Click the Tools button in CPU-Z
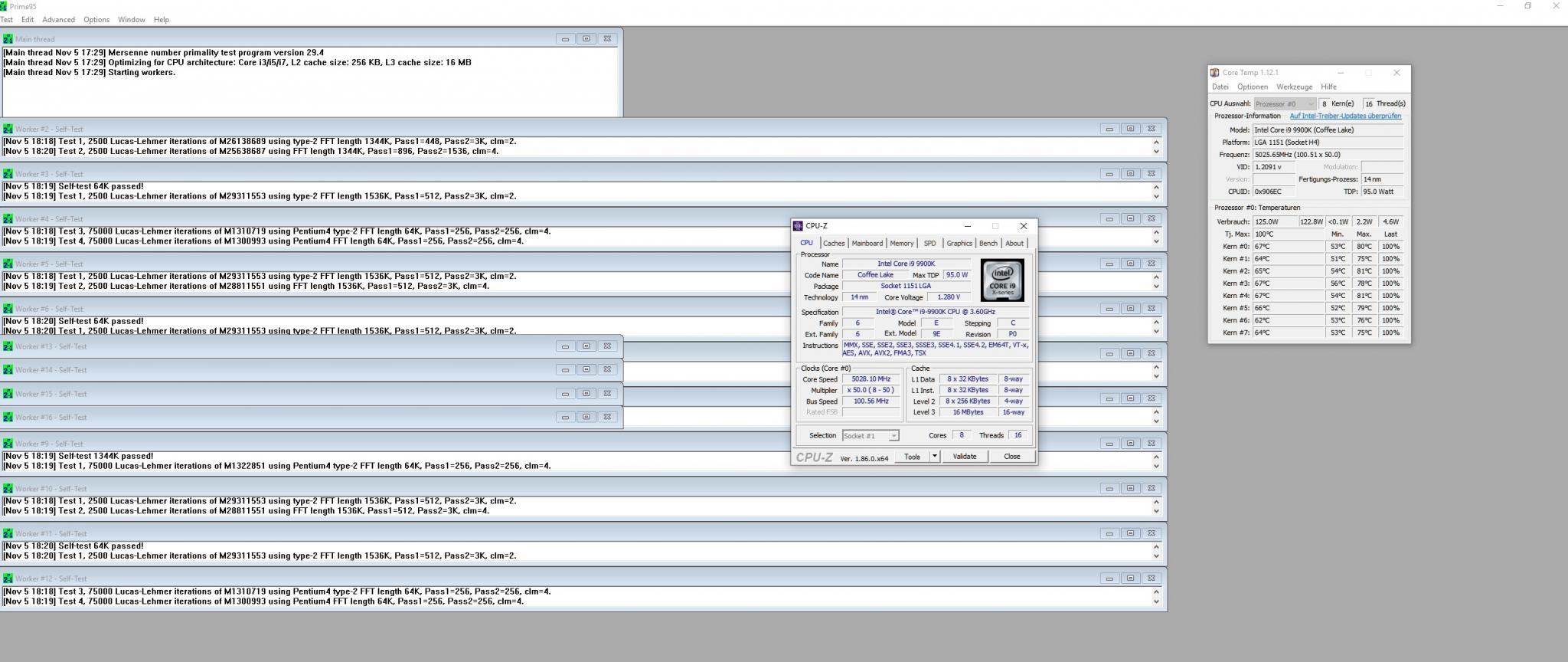 tap(912, 457)
